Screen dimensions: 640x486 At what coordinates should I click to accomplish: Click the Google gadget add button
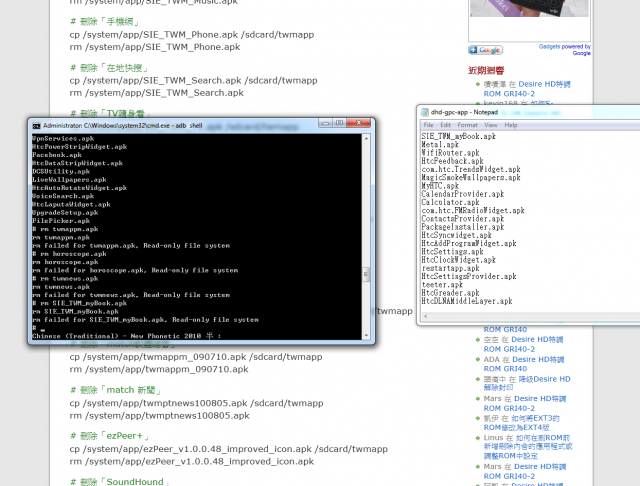(485, 50)
